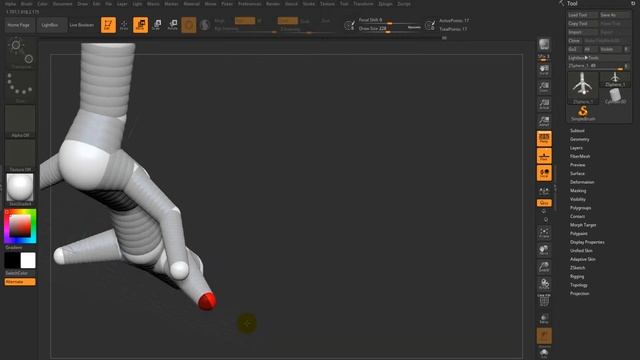Open the Zplugin menu
Viewport: 640px width, 360px height.
coord(385,4)
